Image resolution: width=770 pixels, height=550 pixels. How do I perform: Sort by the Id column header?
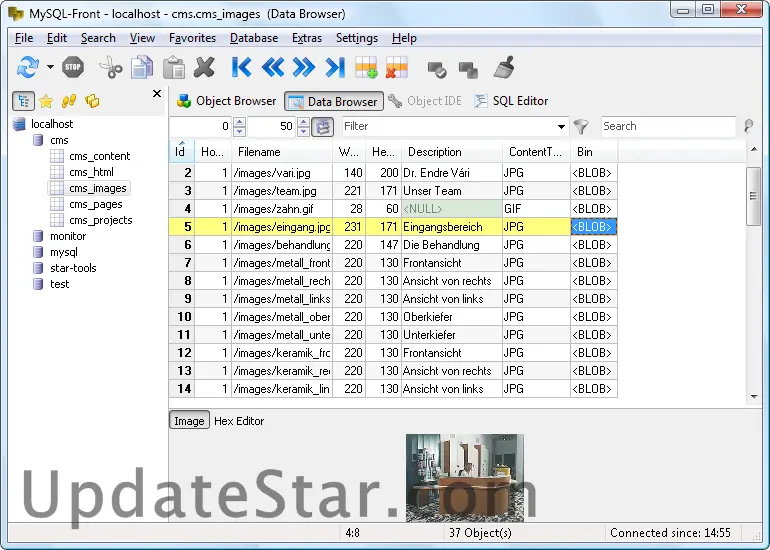[x=182, y=152]
